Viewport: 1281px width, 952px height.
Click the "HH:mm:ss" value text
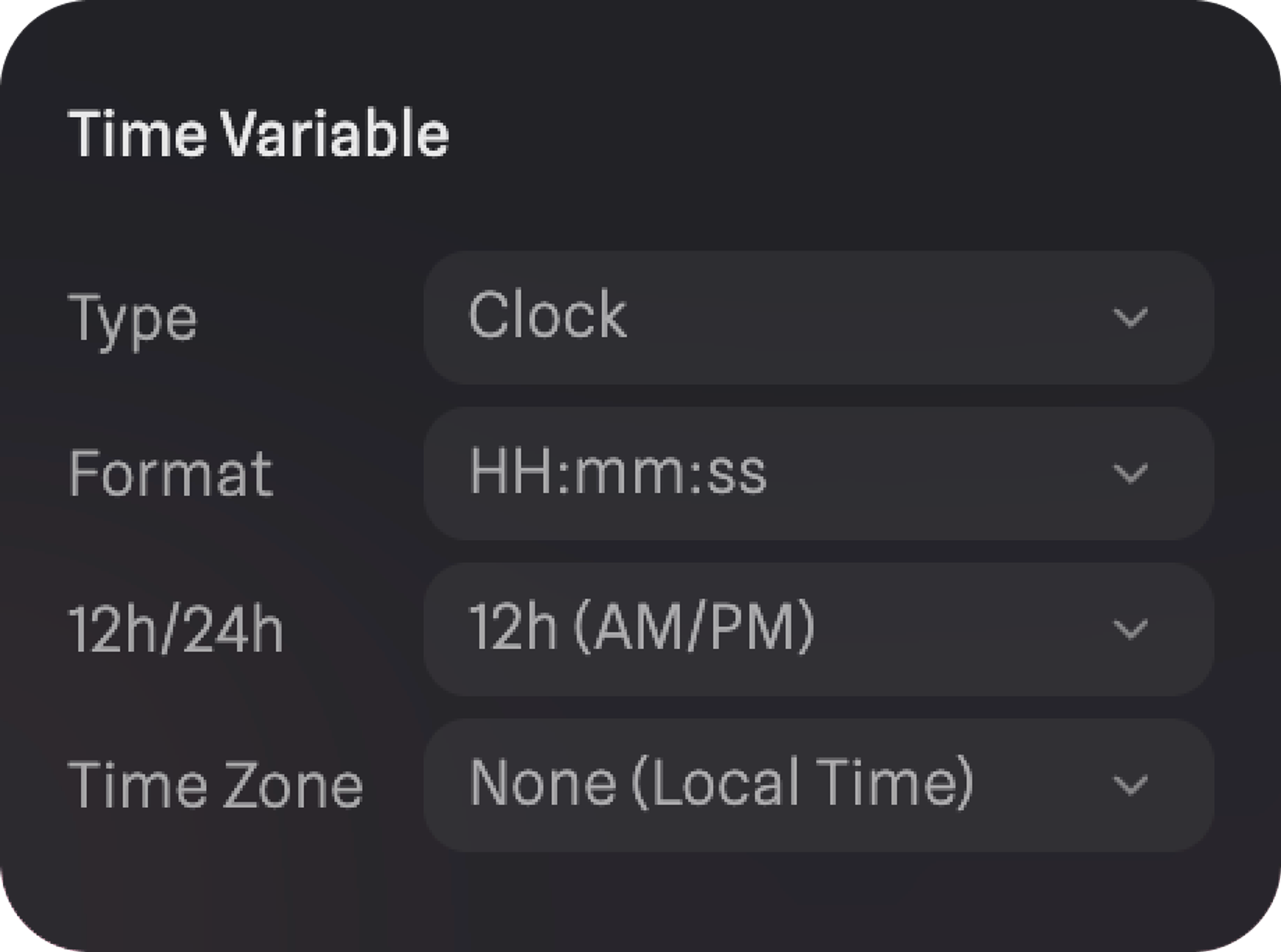point(617,472)
